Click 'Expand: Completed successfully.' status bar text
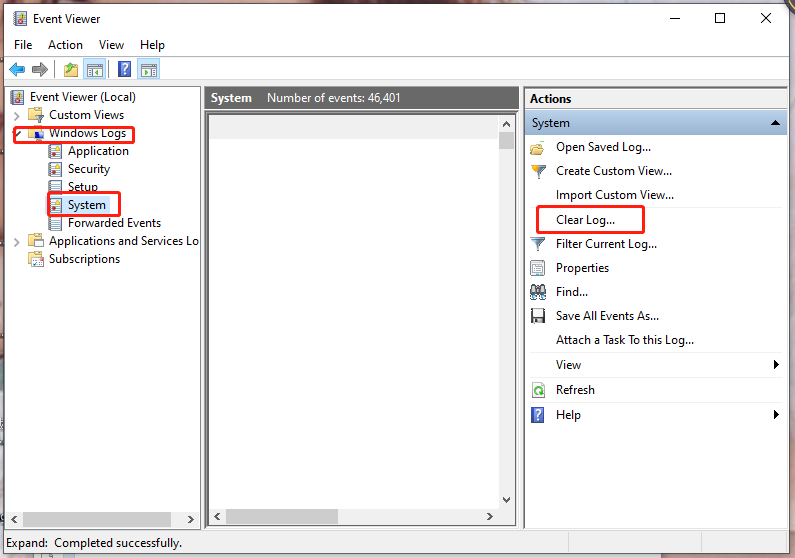795x558 pixels. (x=94, y=543)
